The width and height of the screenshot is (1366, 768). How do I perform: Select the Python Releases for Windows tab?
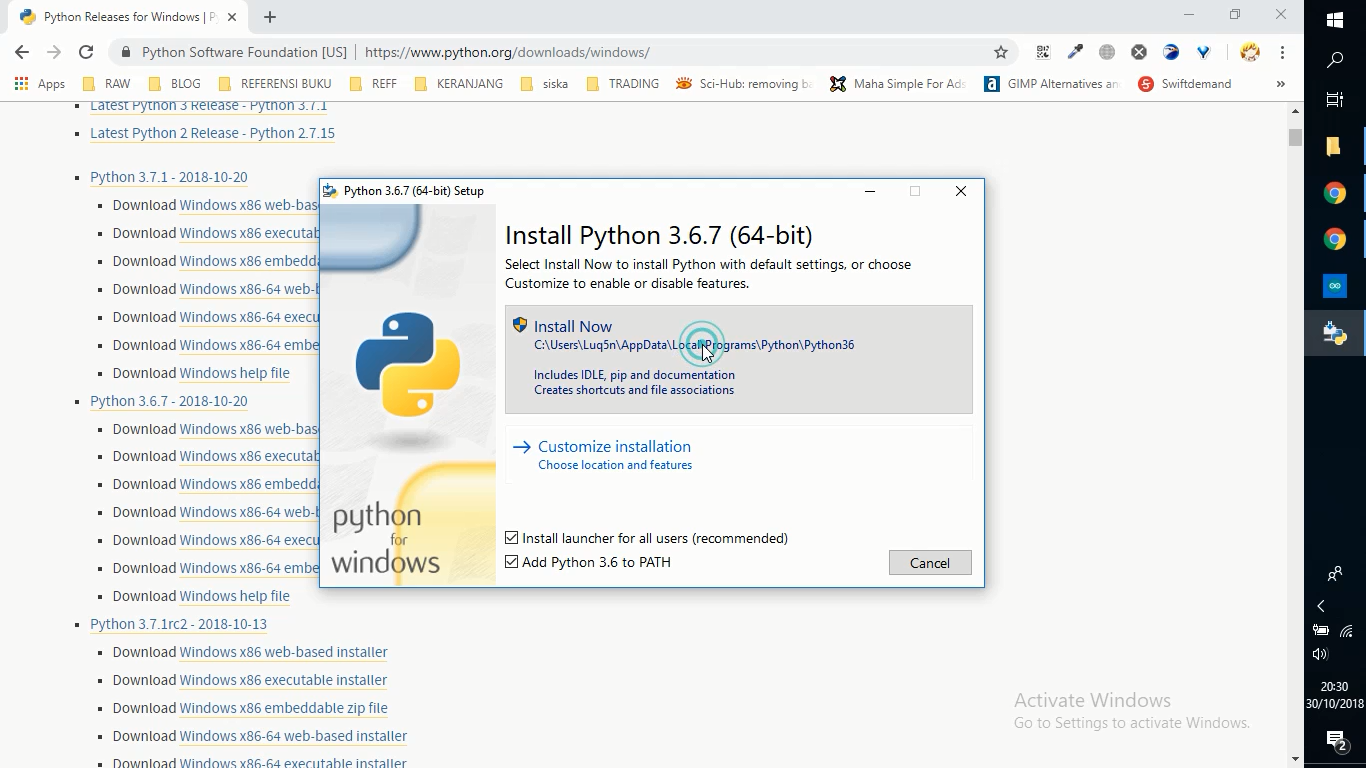130,17
